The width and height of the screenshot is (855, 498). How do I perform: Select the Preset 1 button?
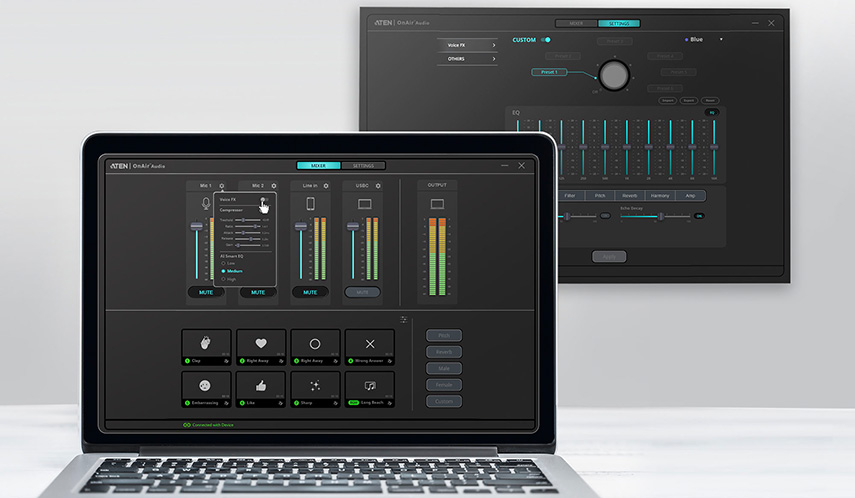click(549, 72)
